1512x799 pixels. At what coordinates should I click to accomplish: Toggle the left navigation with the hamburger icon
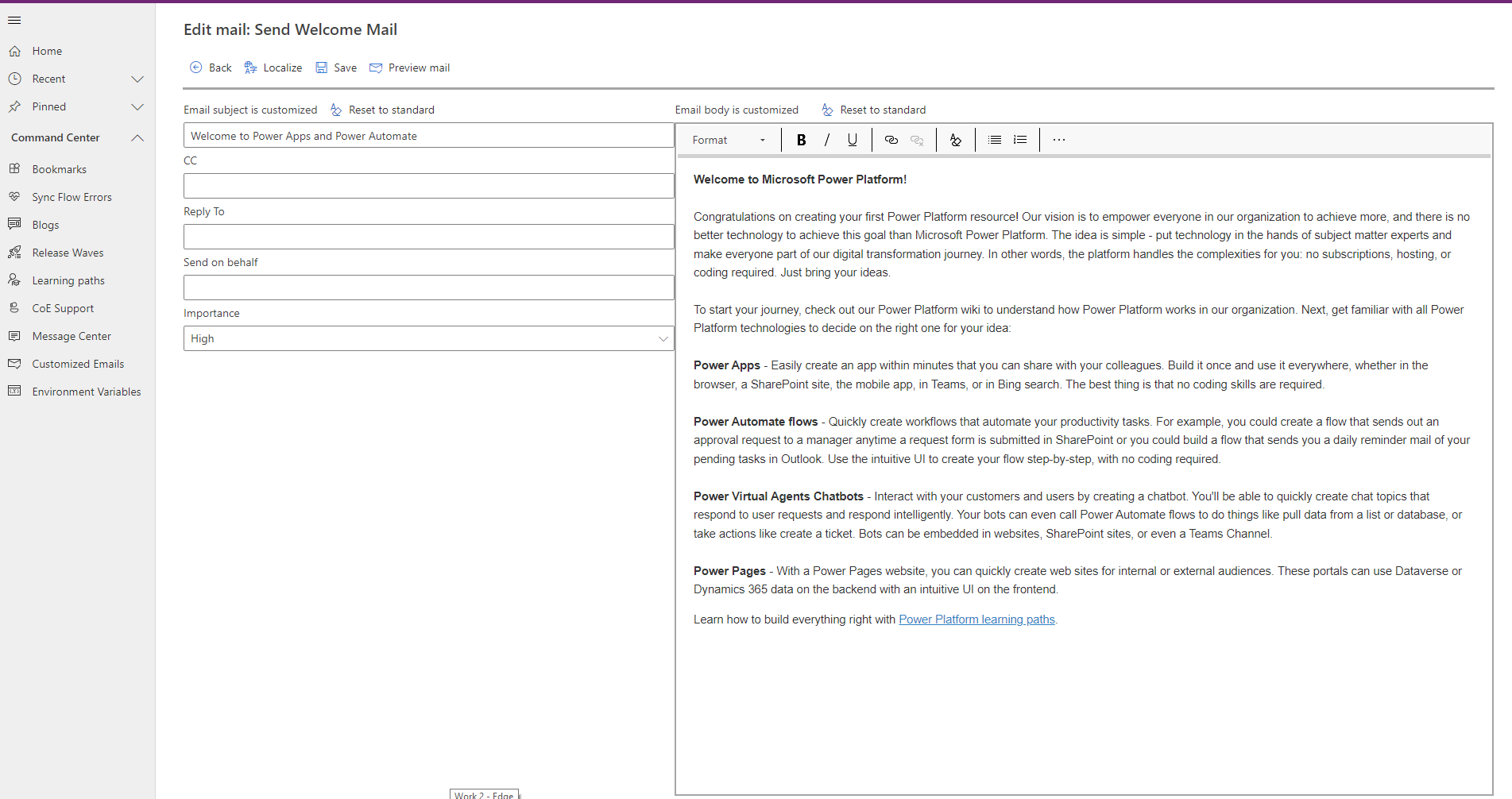[14, 20]
